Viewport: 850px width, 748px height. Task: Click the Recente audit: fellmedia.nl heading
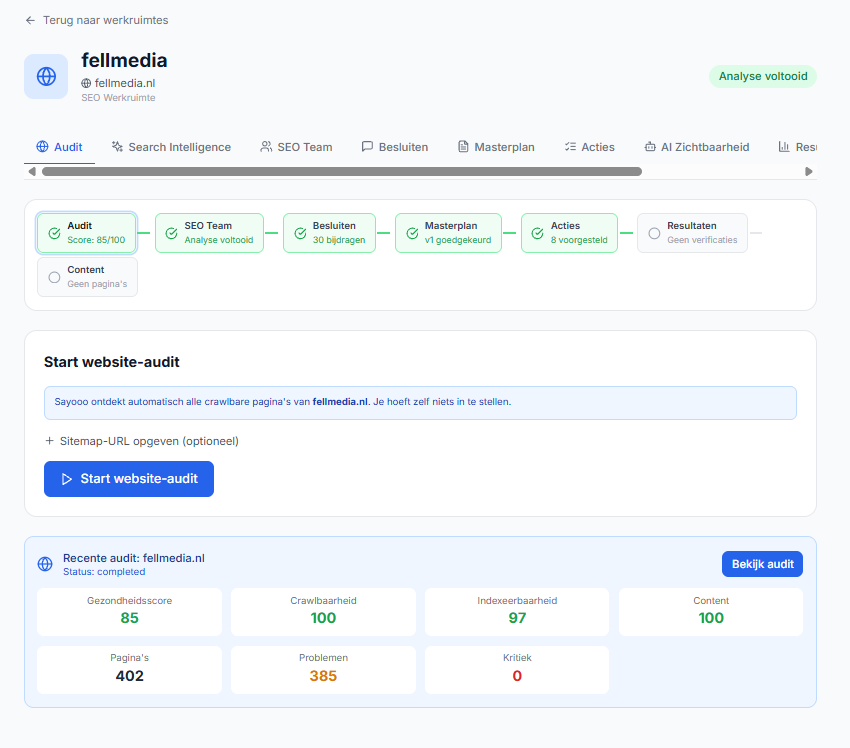coord(134,558)
